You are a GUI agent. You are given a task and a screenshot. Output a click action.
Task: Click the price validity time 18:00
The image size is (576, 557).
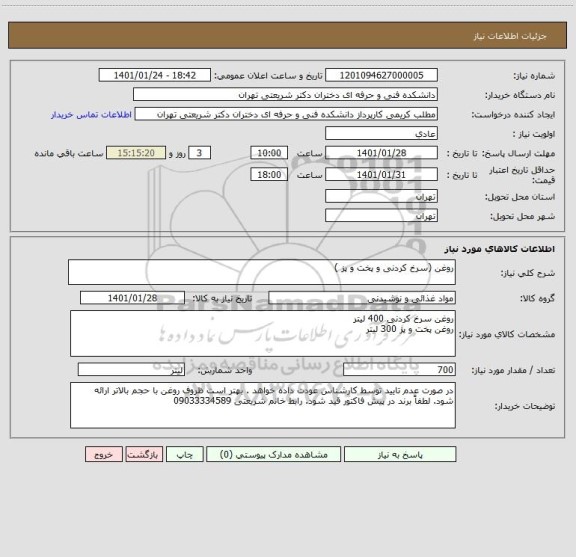pyautogui.click(x=269, y=175)
